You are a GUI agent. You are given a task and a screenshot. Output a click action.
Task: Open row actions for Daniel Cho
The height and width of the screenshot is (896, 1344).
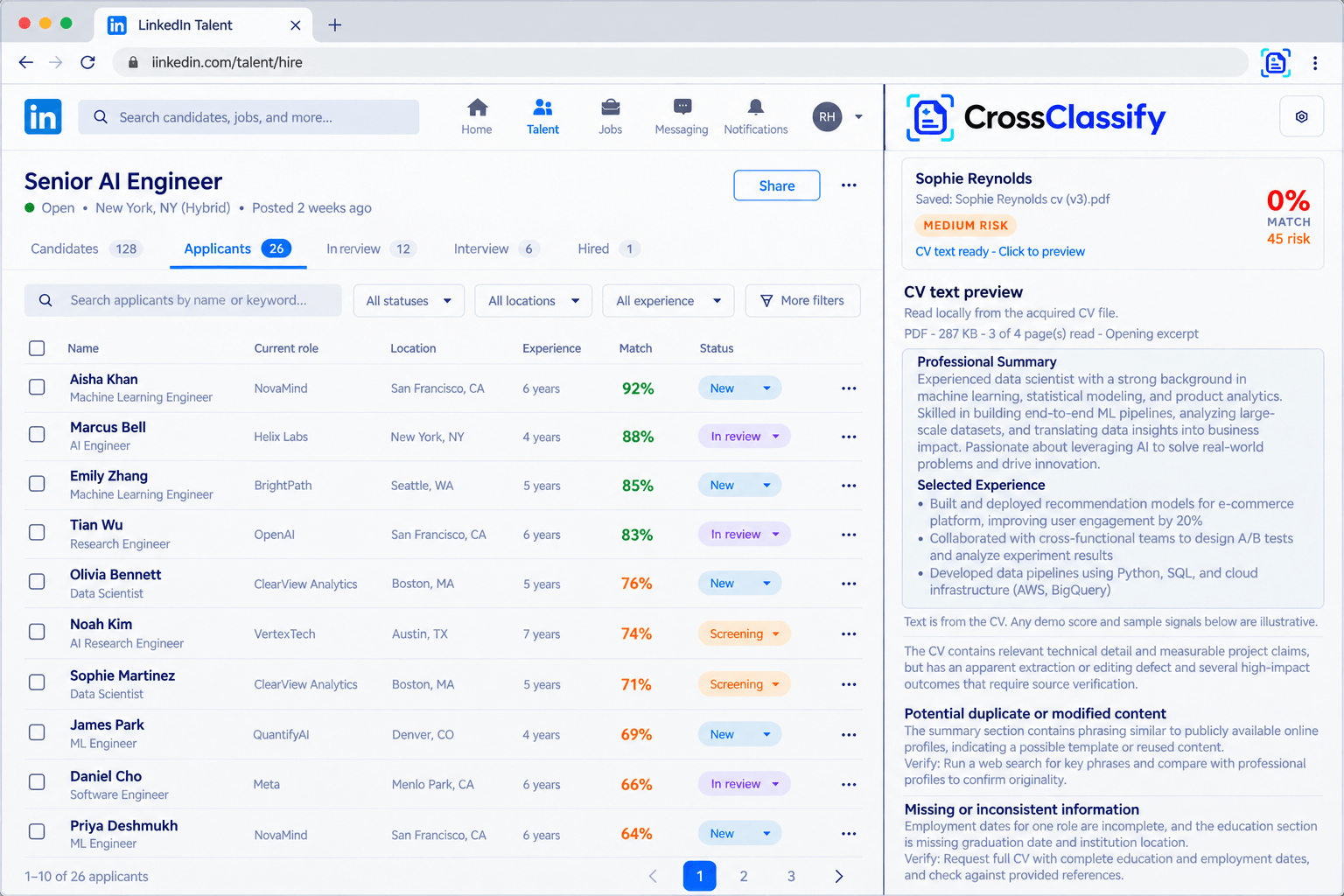(849, 785)
